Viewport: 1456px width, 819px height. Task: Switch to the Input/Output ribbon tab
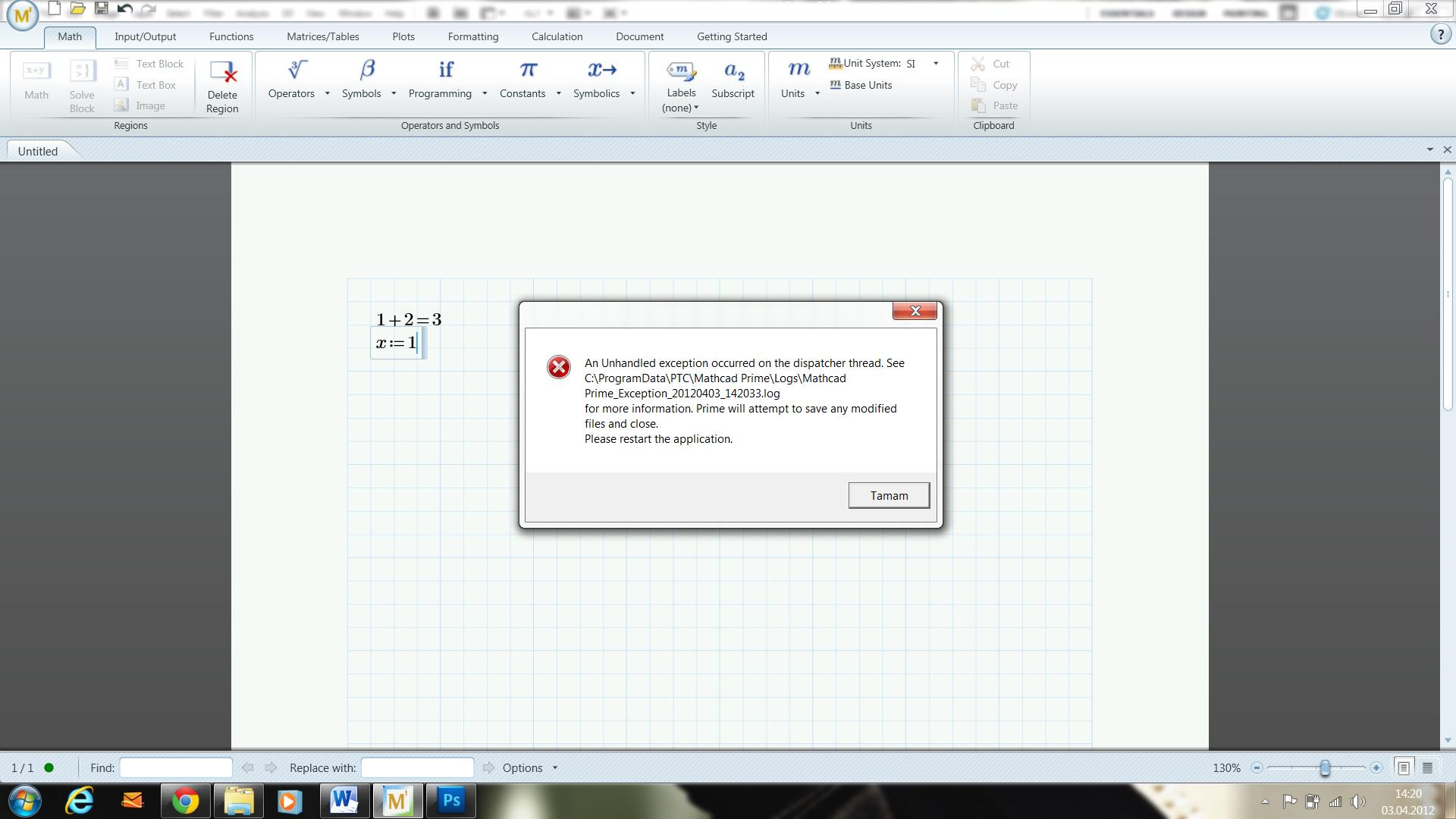click(x=145, y=36)
